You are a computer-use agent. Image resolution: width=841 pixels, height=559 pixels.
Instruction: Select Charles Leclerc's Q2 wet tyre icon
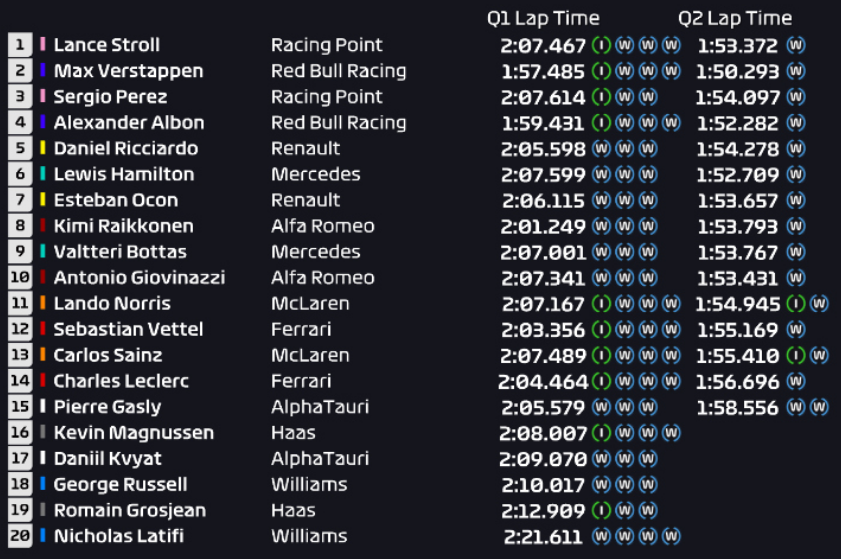tap(796, 381)
